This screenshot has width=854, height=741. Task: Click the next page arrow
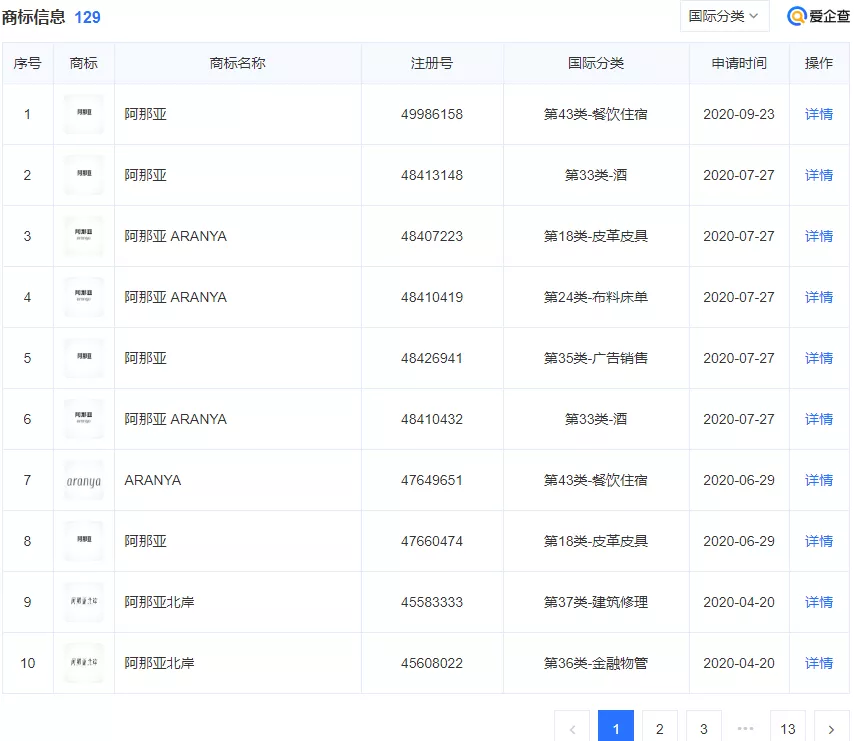click(x=831, y=727)
